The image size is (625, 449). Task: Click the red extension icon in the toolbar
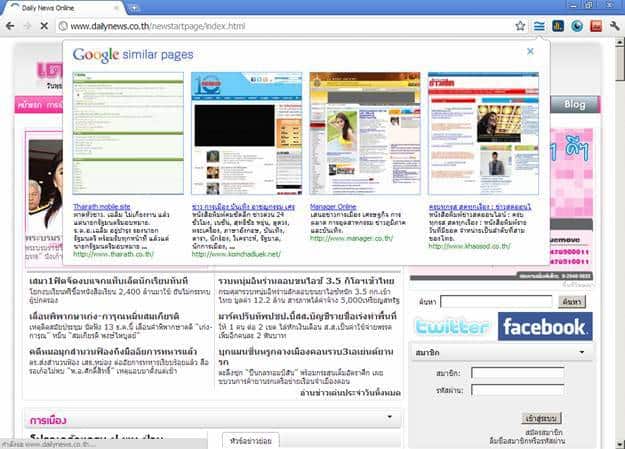coord(595,25)
